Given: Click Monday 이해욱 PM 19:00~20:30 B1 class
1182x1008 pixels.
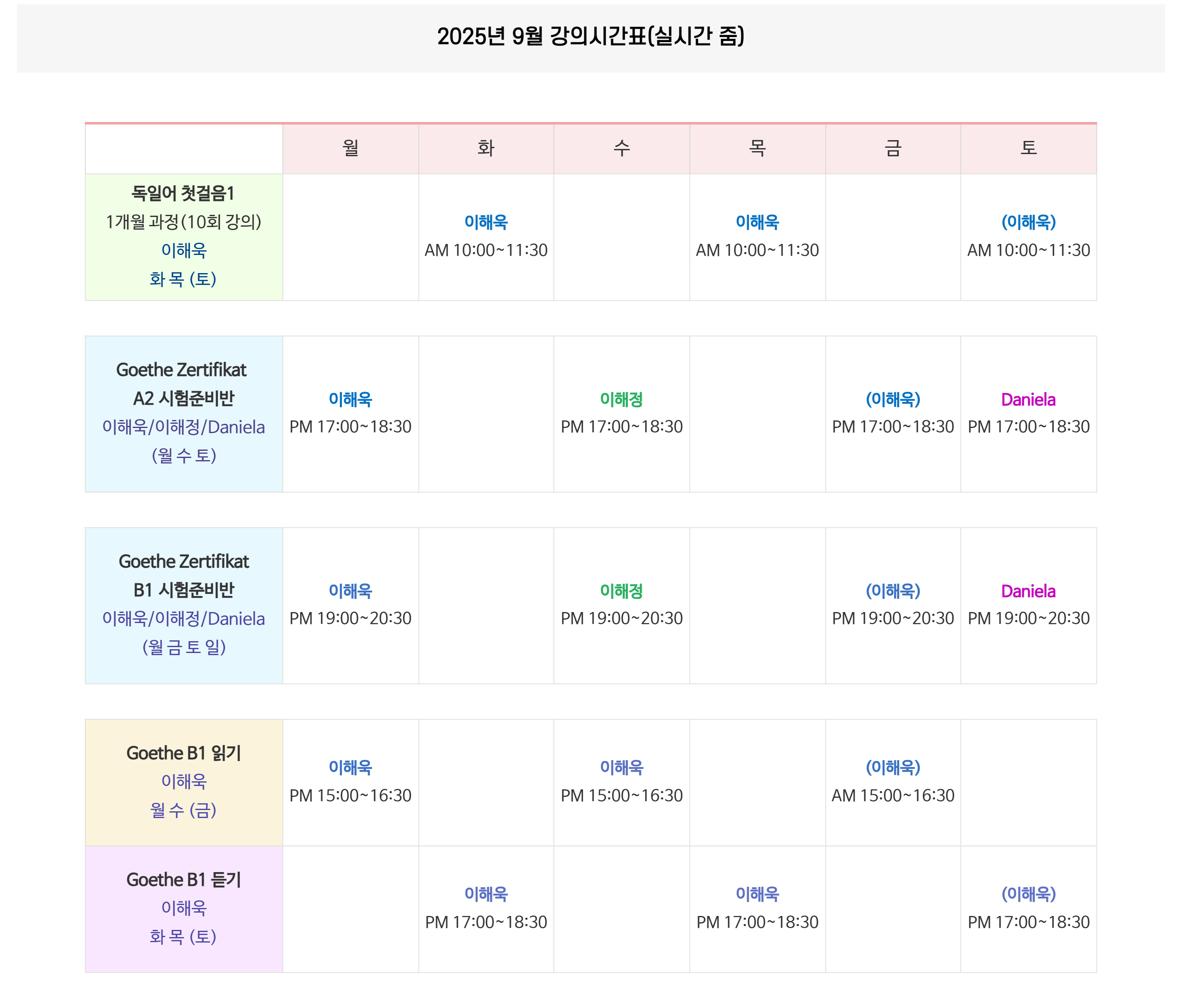Looking at the screenshot, I should point(350,605).
